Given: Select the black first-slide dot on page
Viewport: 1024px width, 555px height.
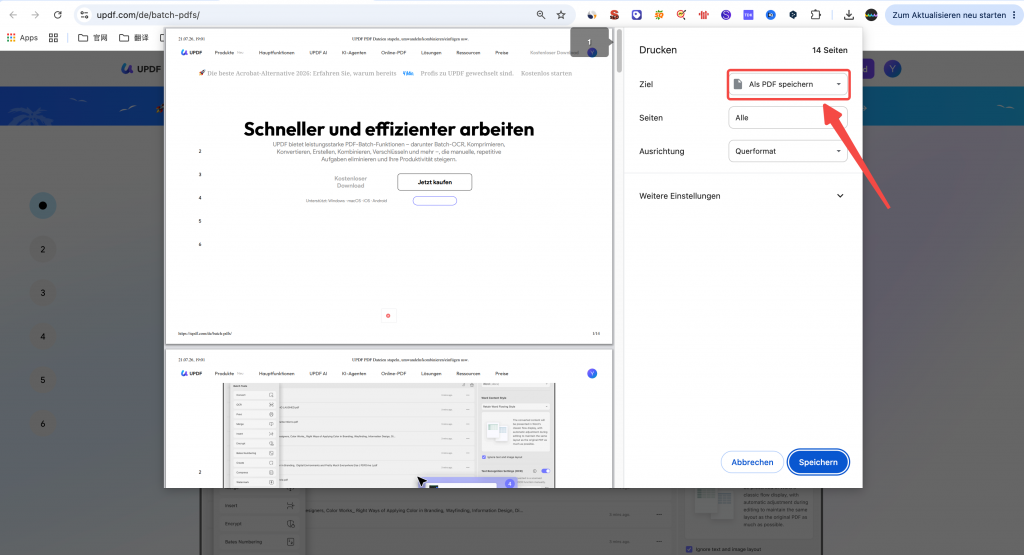Looking at the screenshot, I should tap(43, 206).
